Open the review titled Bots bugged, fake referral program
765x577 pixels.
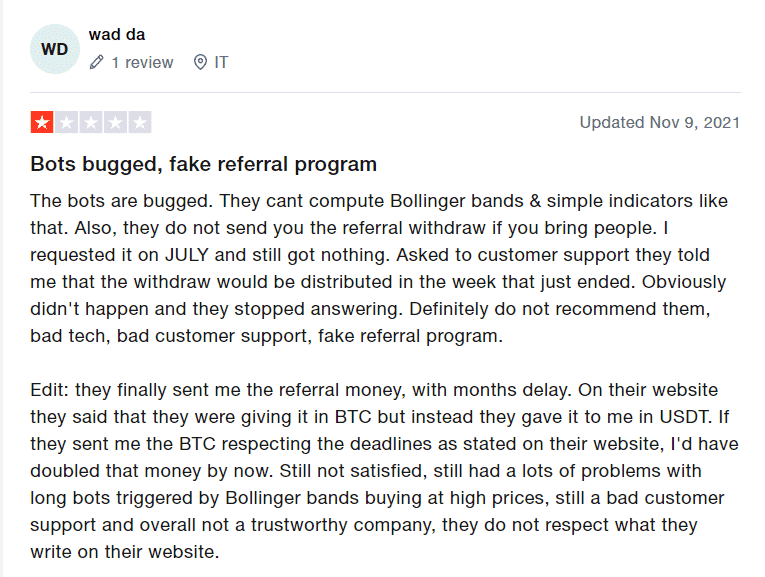(x=203, y=164)
